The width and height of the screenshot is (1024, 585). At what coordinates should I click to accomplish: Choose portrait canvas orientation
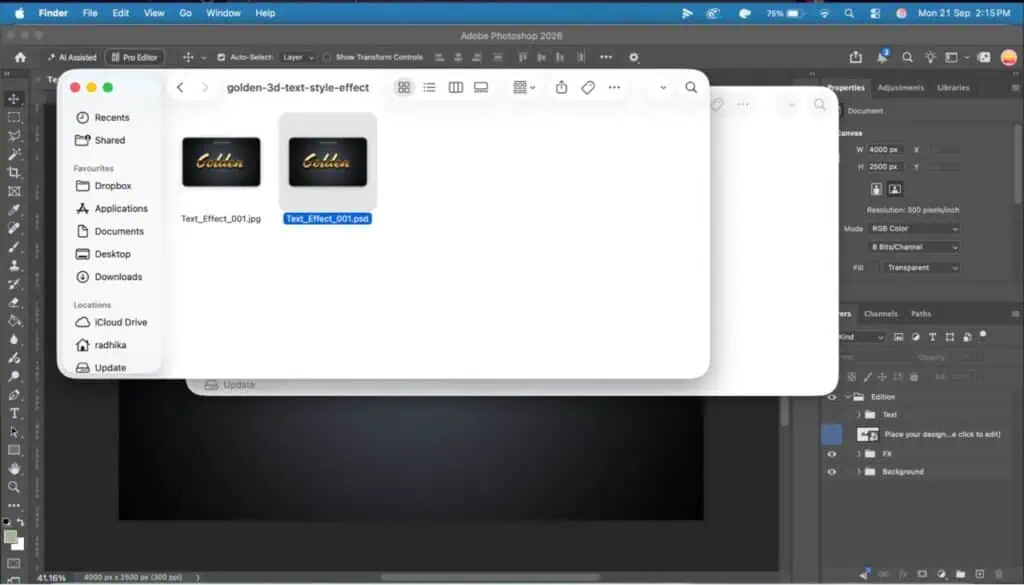[876, 189]
